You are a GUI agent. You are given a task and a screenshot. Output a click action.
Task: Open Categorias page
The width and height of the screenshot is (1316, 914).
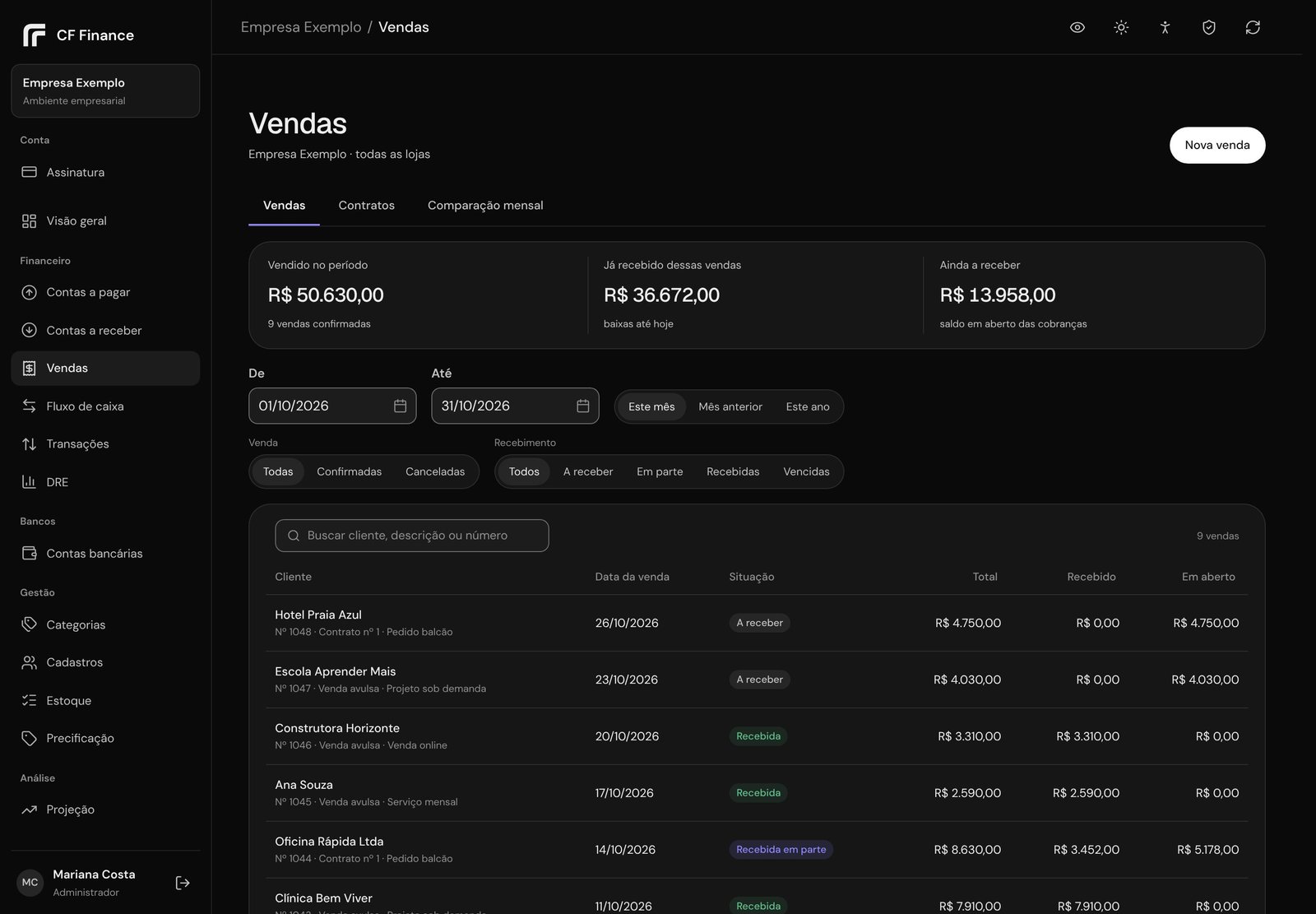point(105,624)
